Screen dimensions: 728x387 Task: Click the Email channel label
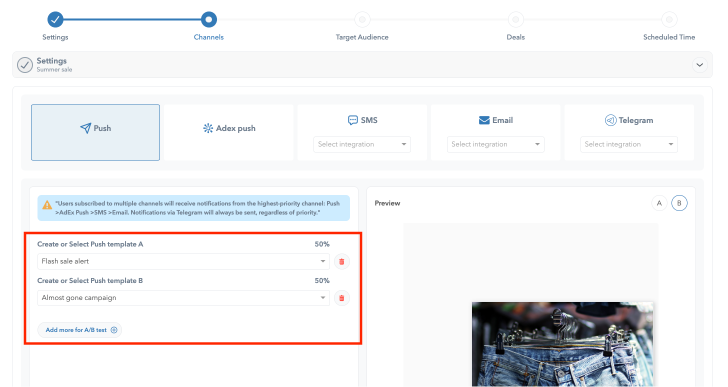[x=502, y=120]
